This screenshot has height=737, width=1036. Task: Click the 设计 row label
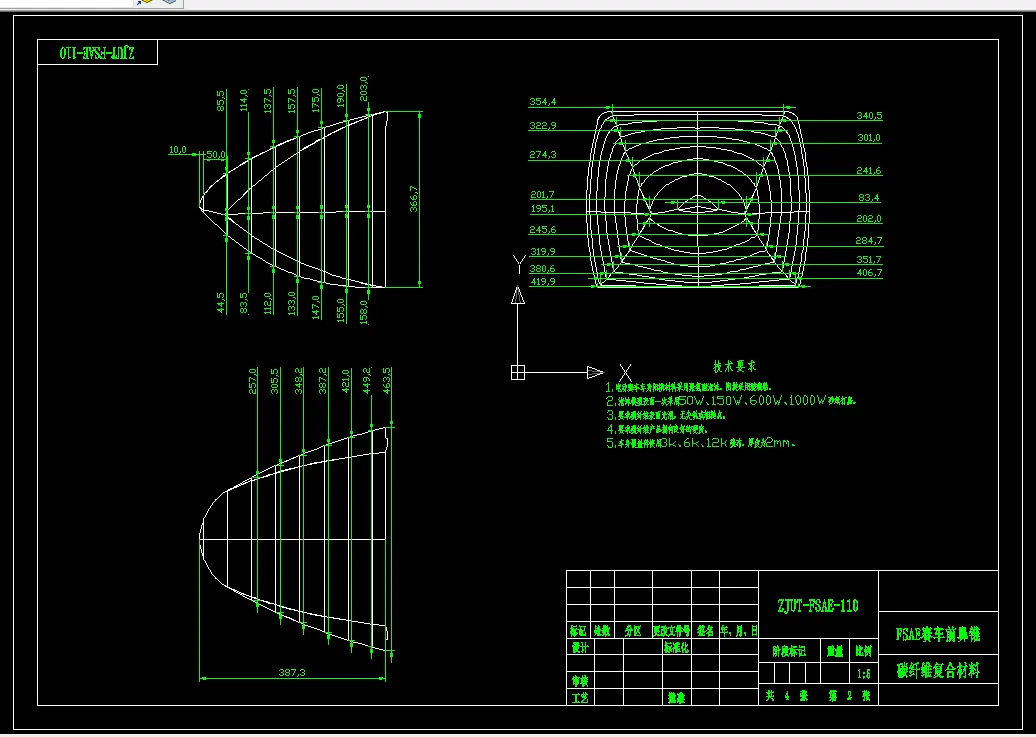pos(579,647)
